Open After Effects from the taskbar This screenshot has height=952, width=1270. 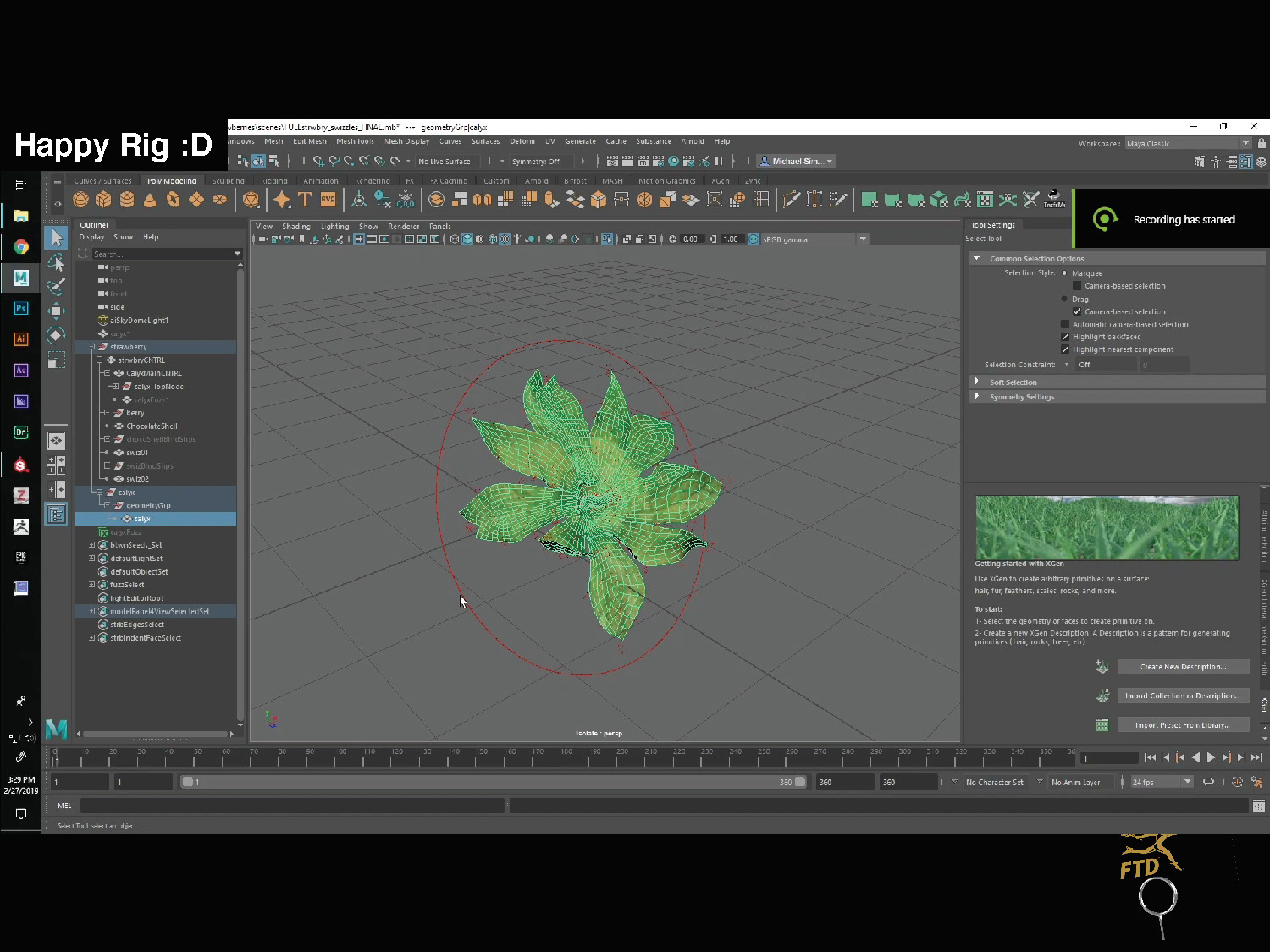(x=20, y=370)
